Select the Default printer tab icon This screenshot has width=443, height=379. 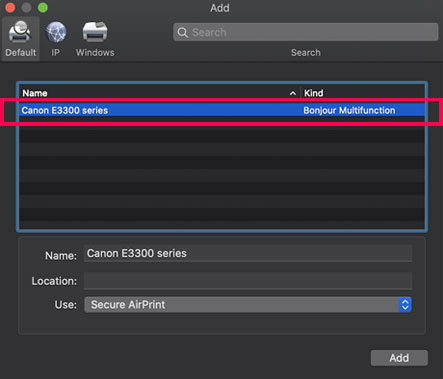coord(20,32)
